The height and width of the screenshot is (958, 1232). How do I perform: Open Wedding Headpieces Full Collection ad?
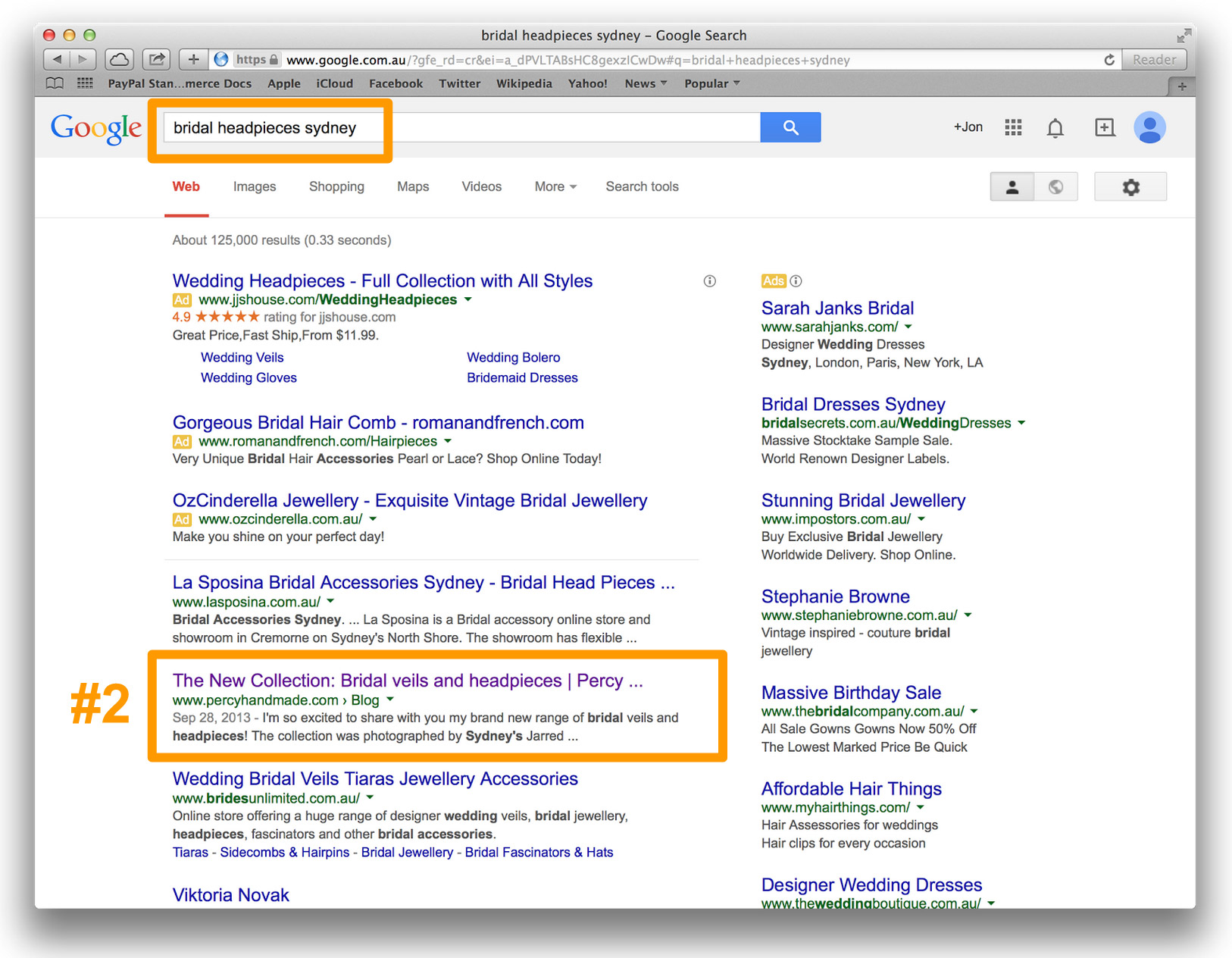[x=383, y=281]
